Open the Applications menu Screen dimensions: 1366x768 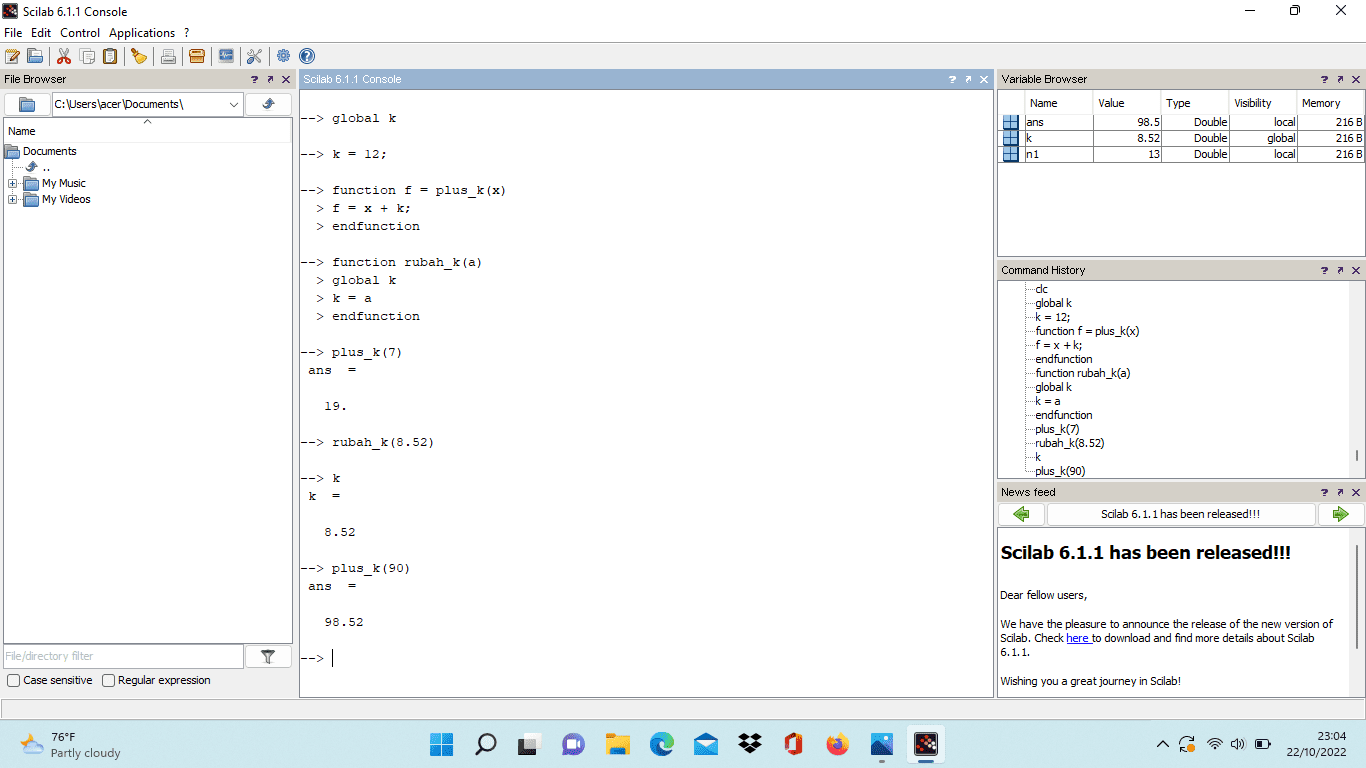[142, 33]
